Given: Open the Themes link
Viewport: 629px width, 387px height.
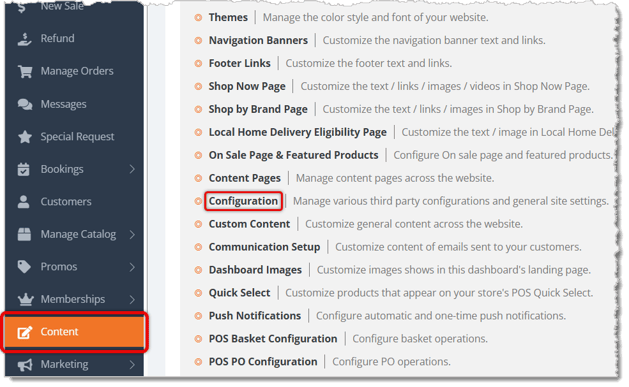Looking at the screenshot, I should click(228, 18).
